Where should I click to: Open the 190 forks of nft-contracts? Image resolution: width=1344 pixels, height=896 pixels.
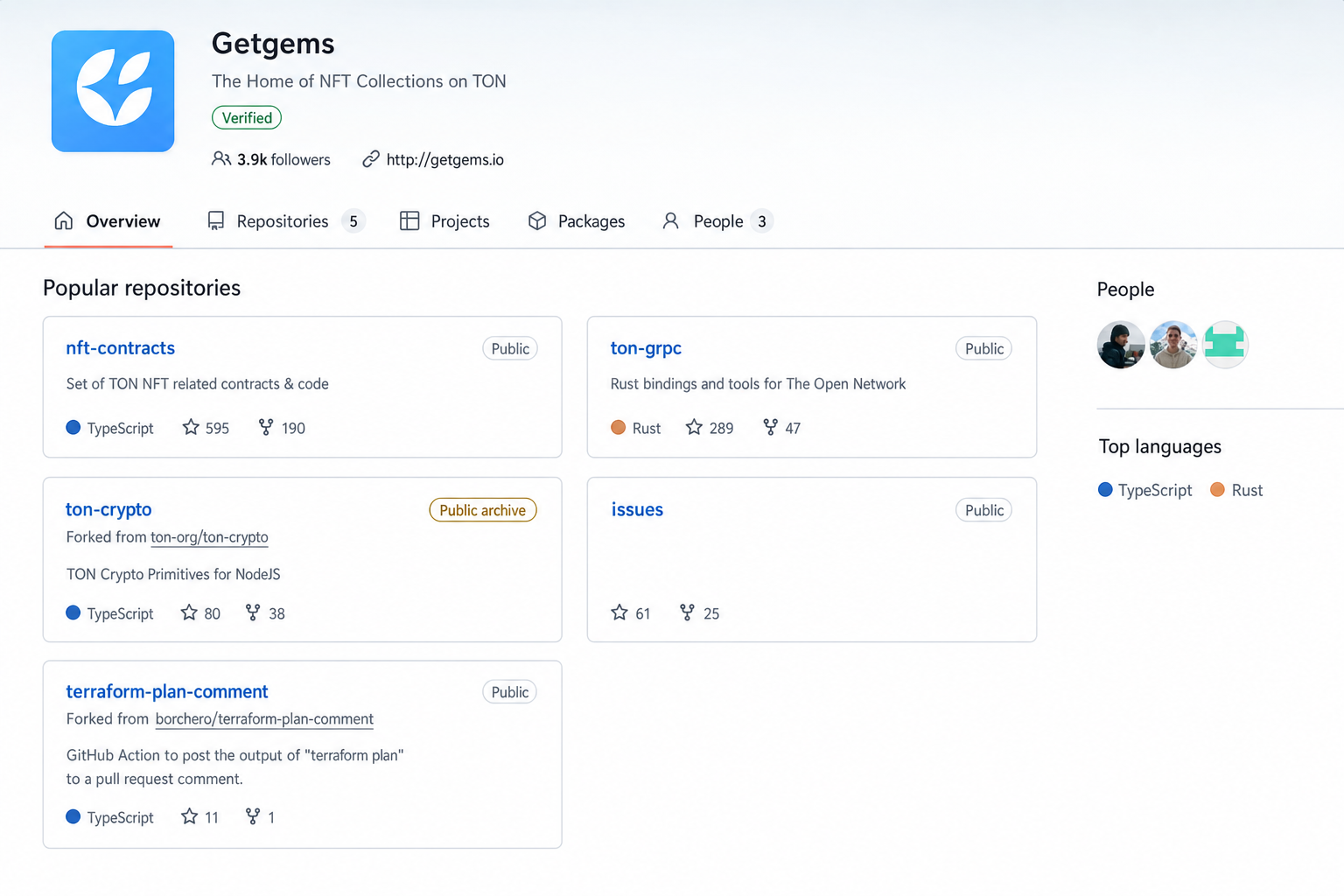click(x=293, y=428)
